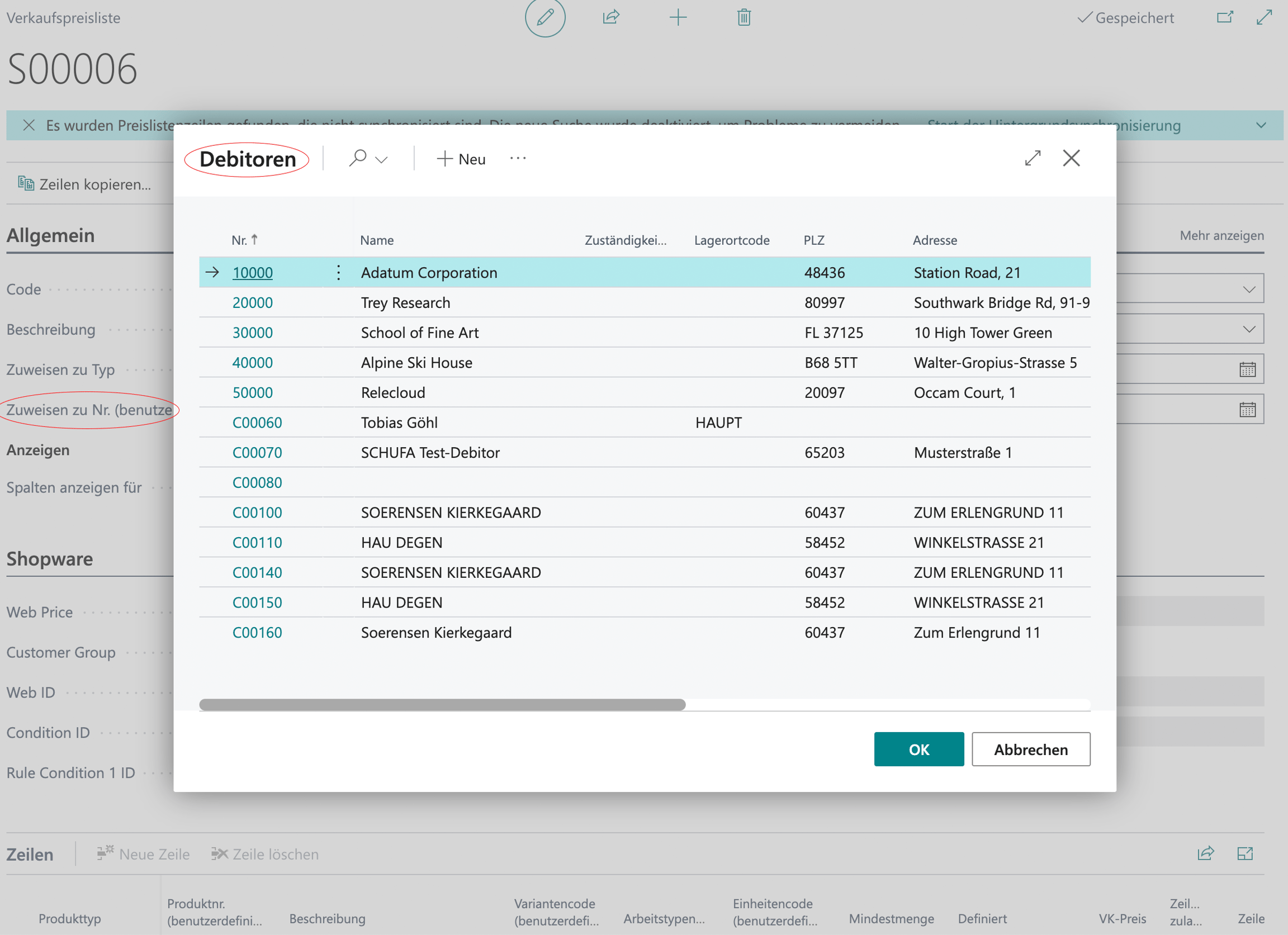Click the delete trash icon
Screen dimensions: 1288x935
744,17
